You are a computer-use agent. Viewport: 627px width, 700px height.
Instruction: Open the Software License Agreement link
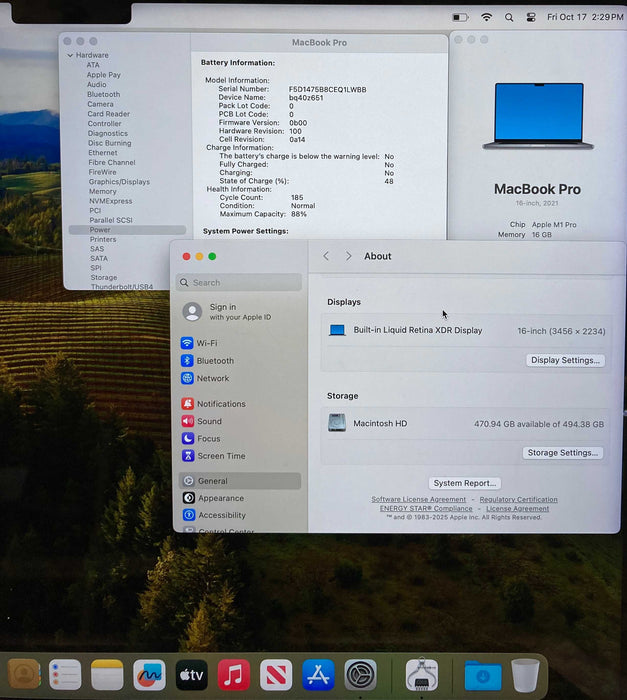[x=418, y=499]
